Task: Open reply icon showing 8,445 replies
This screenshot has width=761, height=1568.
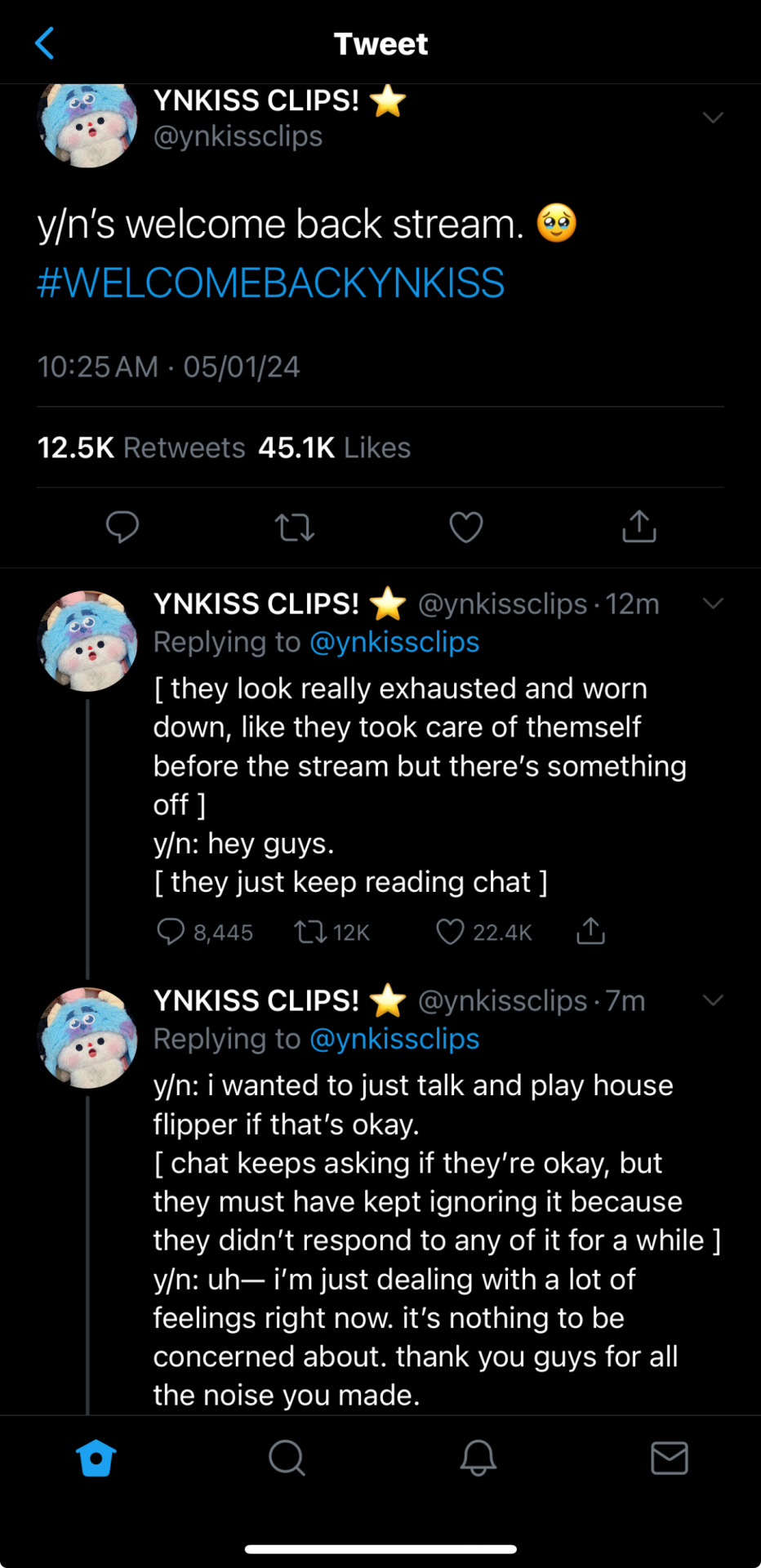Action: 171,932
